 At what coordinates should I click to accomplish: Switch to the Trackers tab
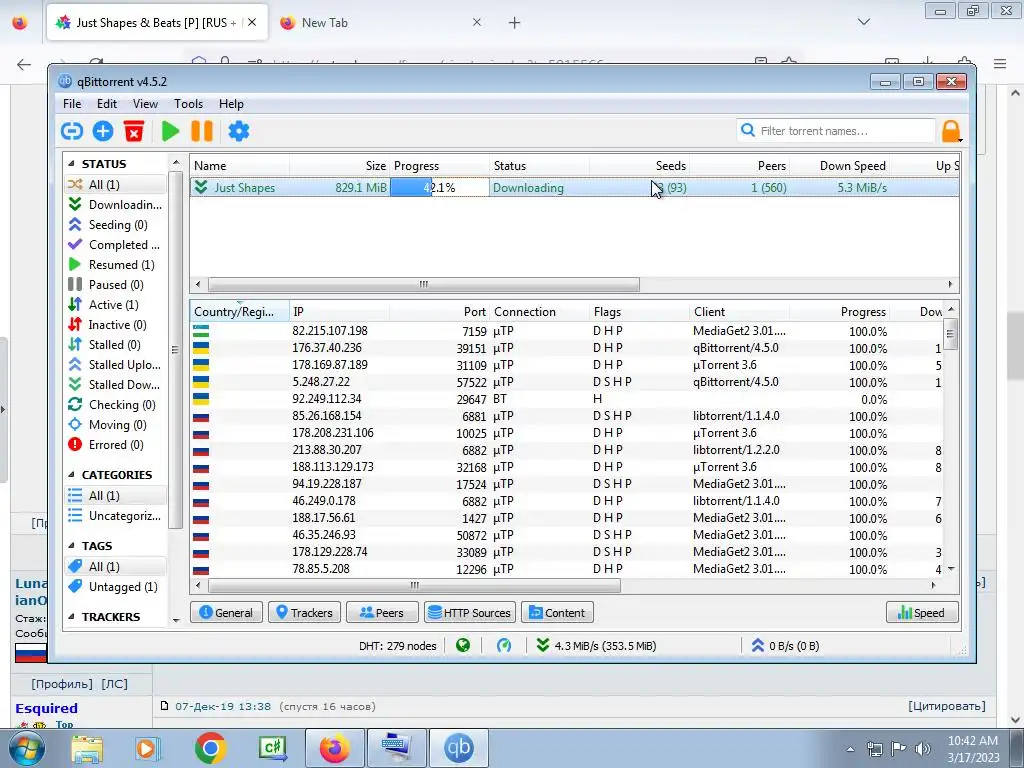tap(304, 613)
